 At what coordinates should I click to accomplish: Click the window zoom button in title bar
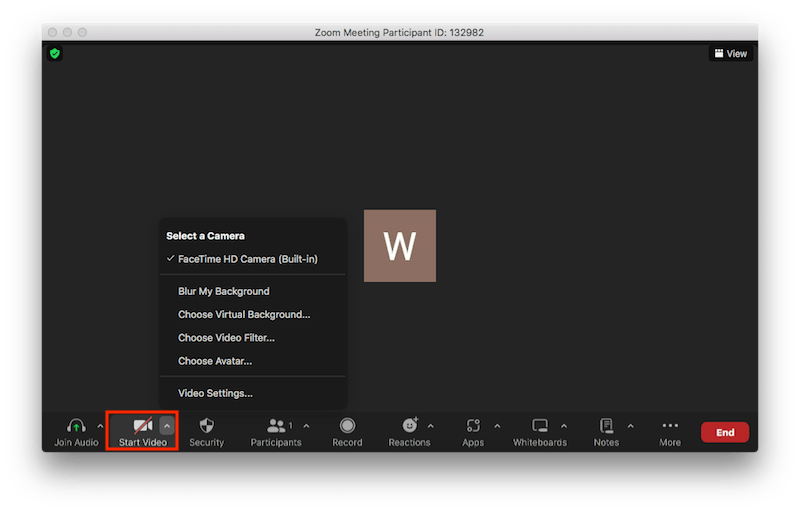click(x=82, y=32)
